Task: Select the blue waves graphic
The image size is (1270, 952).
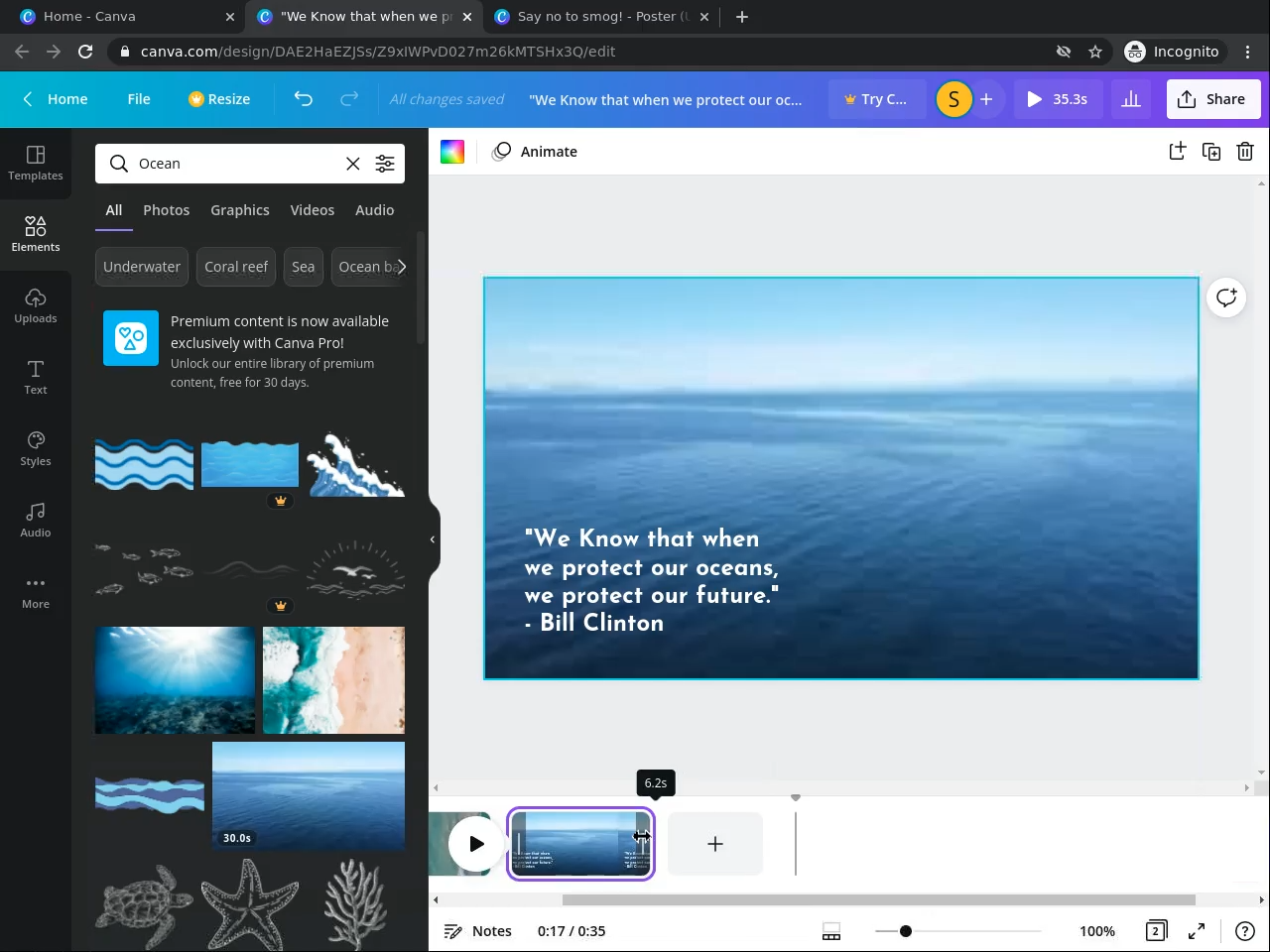Action: pos(145,464)
